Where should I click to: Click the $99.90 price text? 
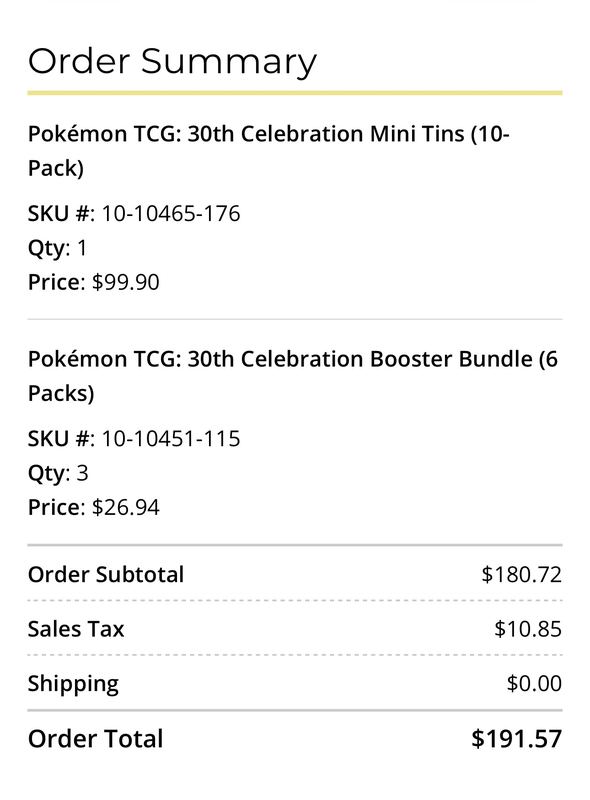[x=126, y=282]
